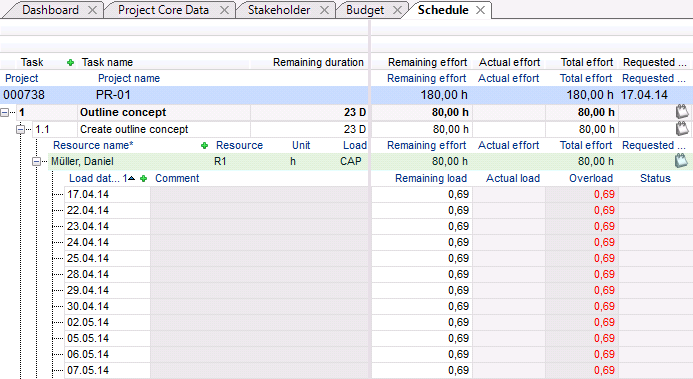Open the clipboard icon in Müller, Daniel row
The image size is (693, 379).
[x=681, y=161]
